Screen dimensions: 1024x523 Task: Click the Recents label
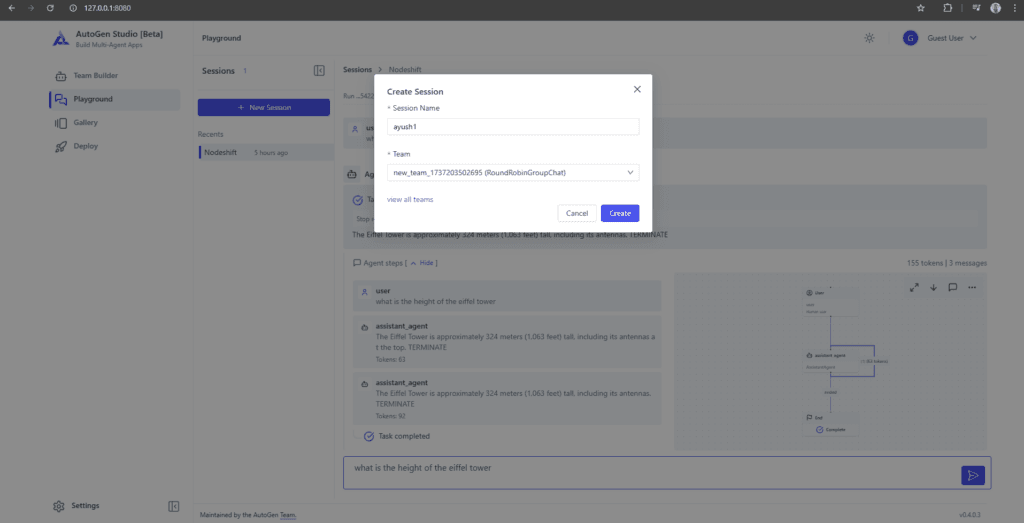click(x=210, y=135)
